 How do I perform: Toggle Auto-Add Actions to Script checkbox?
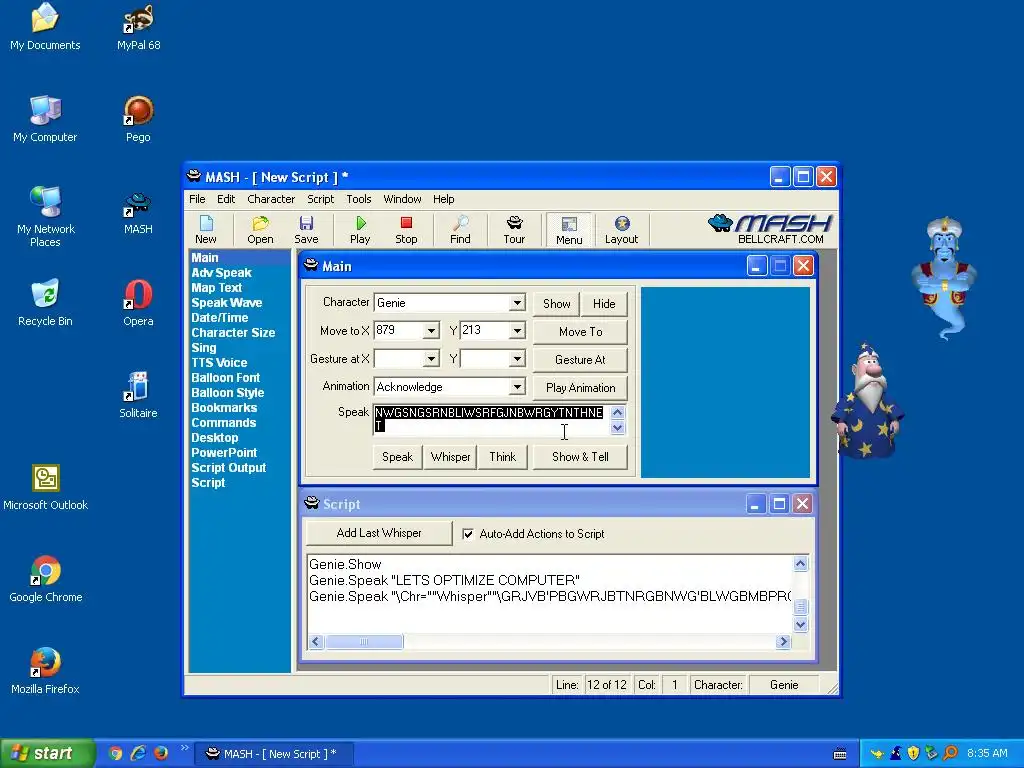click(468, 534)
